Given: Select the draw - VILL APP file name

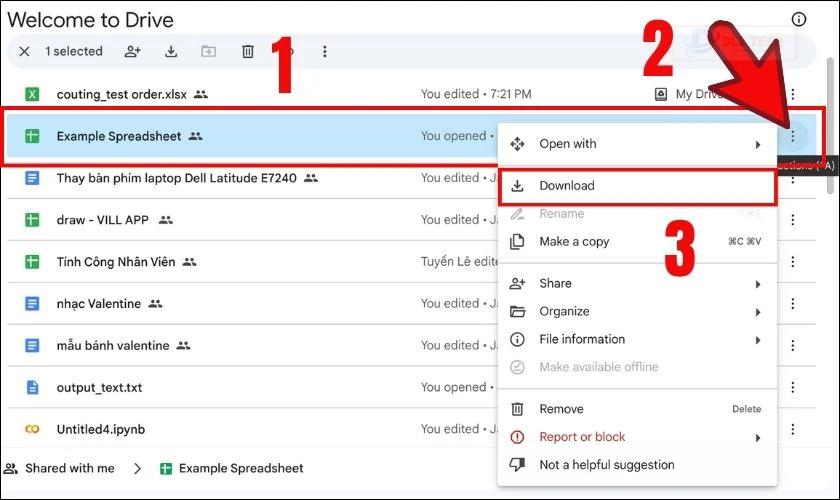Looking at the screenshot, I should pos(103,220).
